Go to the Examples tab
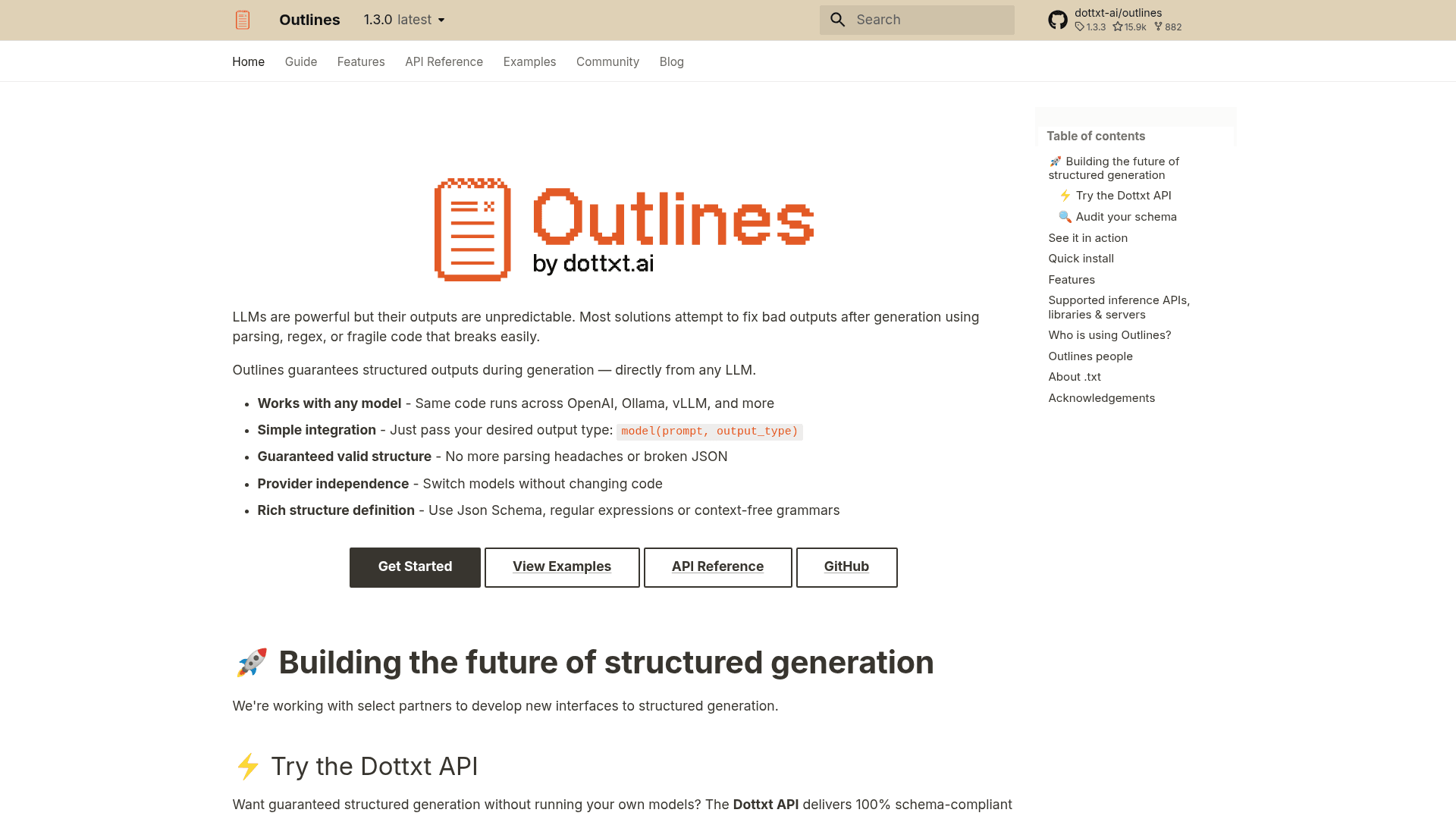The height and width of the screenshot is (819, 1456). click(x=529, y=61)
